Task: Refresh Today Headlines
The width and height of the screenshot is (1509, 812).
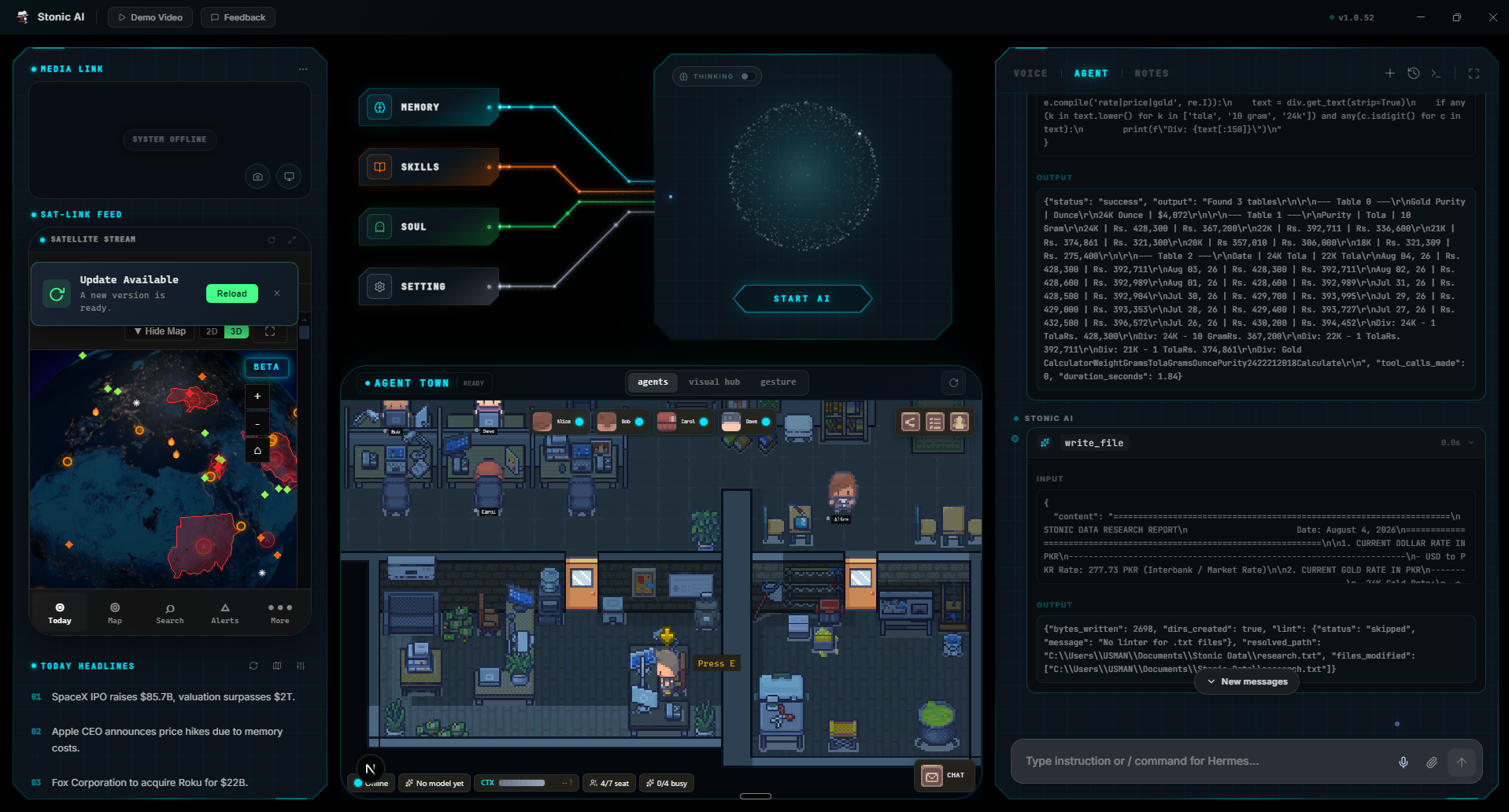Action: (x=253, y=666)
